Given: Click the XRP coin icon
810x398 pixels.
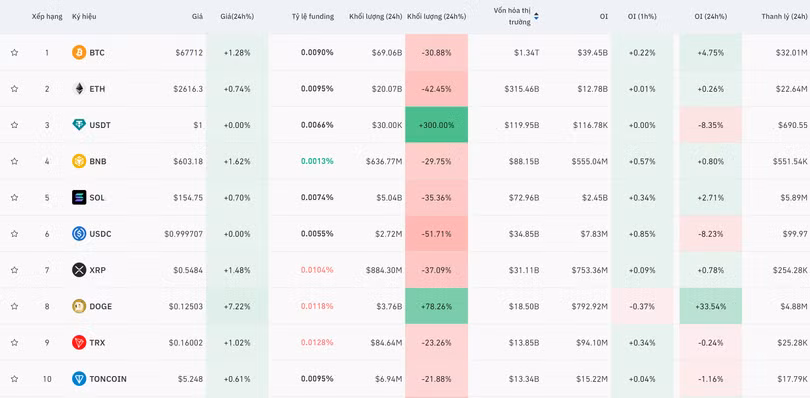Looking at the screenshot, I should (x=79, y=270).
